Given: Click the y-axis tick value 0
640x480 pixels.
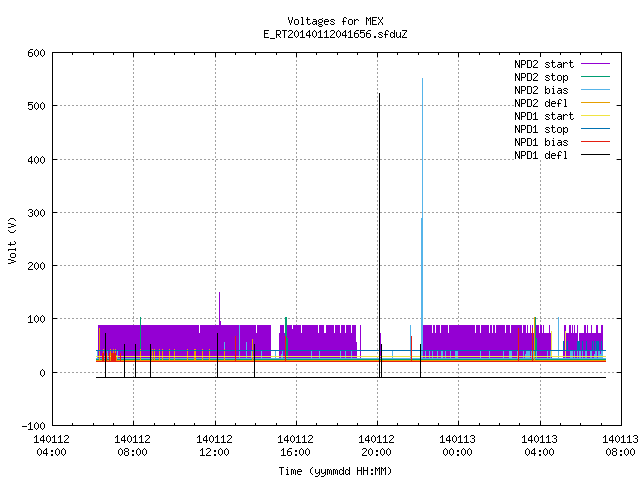Looking at the screenshot, I should pos(42,373).
